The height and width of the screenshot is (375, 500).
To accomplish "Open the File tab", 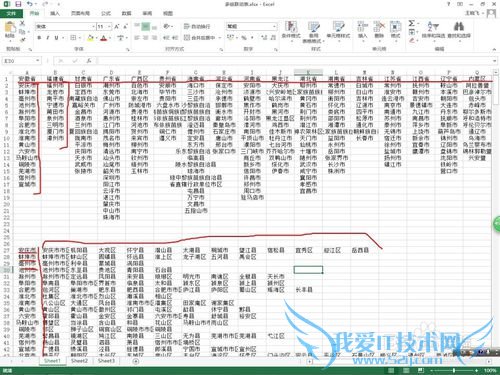I will click(11, 13).
